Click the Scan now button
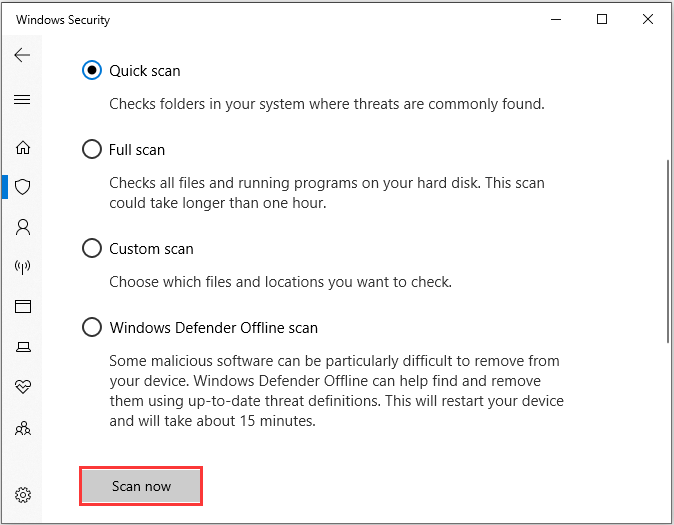Screen dimensions: 674x525 pos(141,486)
